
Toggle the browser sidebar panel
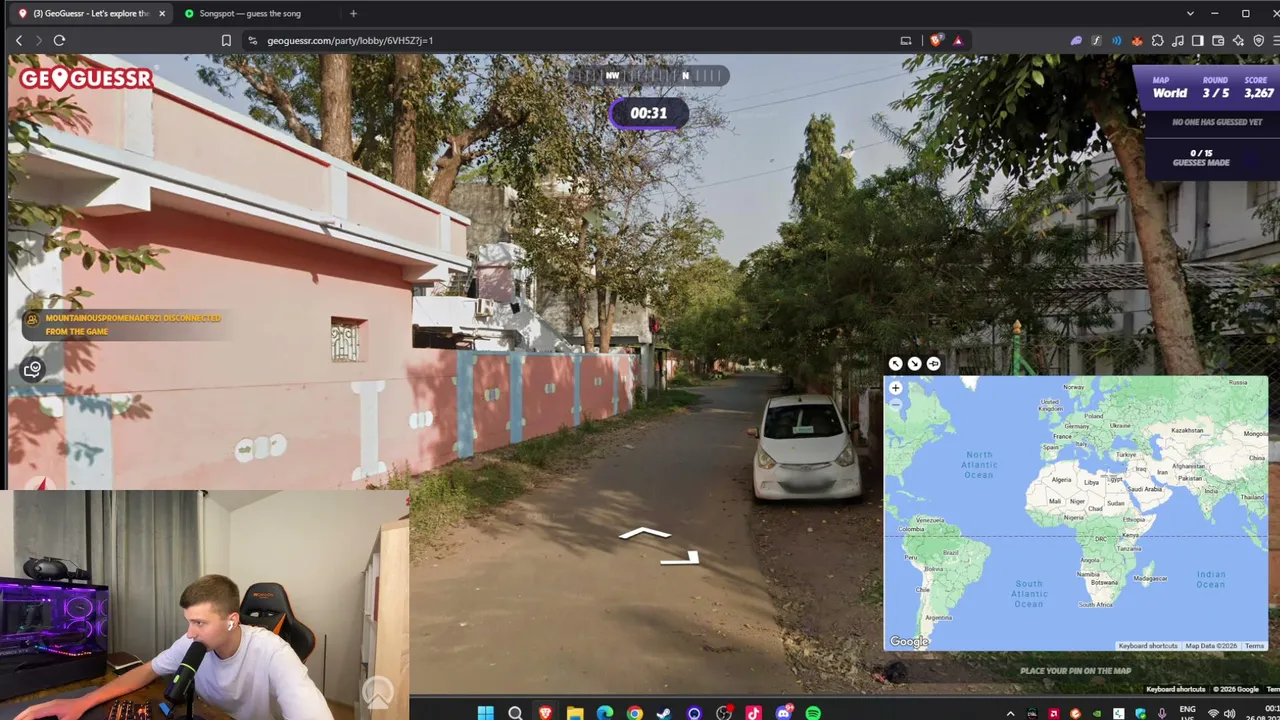1198,40
